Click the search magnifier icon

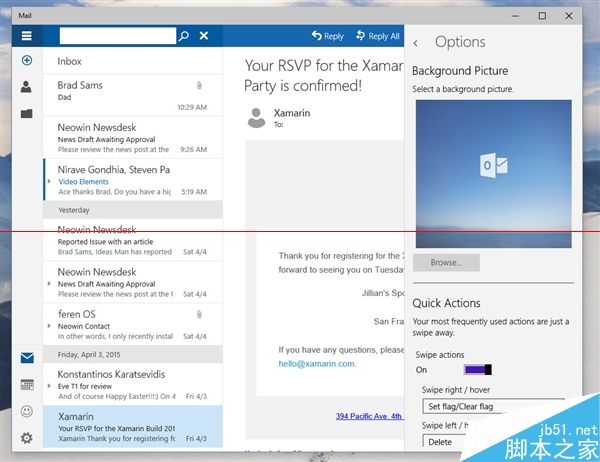click(183, 36)
